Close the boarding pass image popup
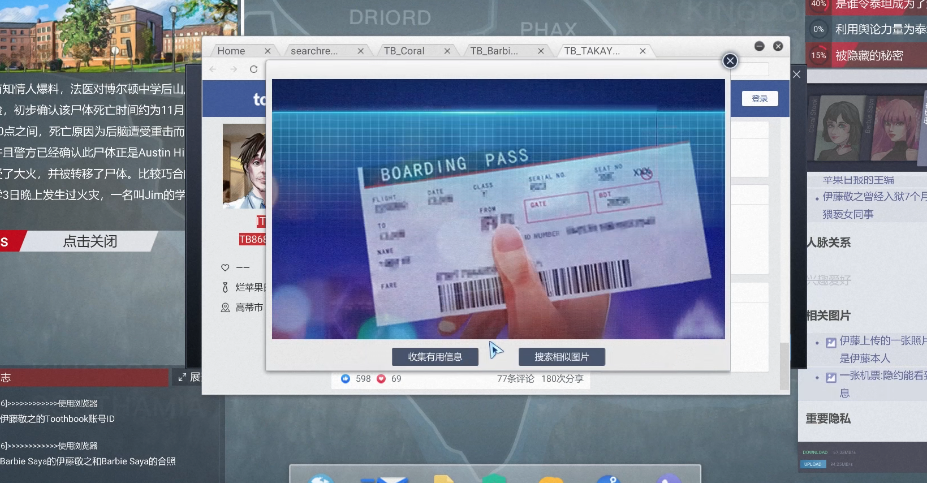 tap(730, 61)
